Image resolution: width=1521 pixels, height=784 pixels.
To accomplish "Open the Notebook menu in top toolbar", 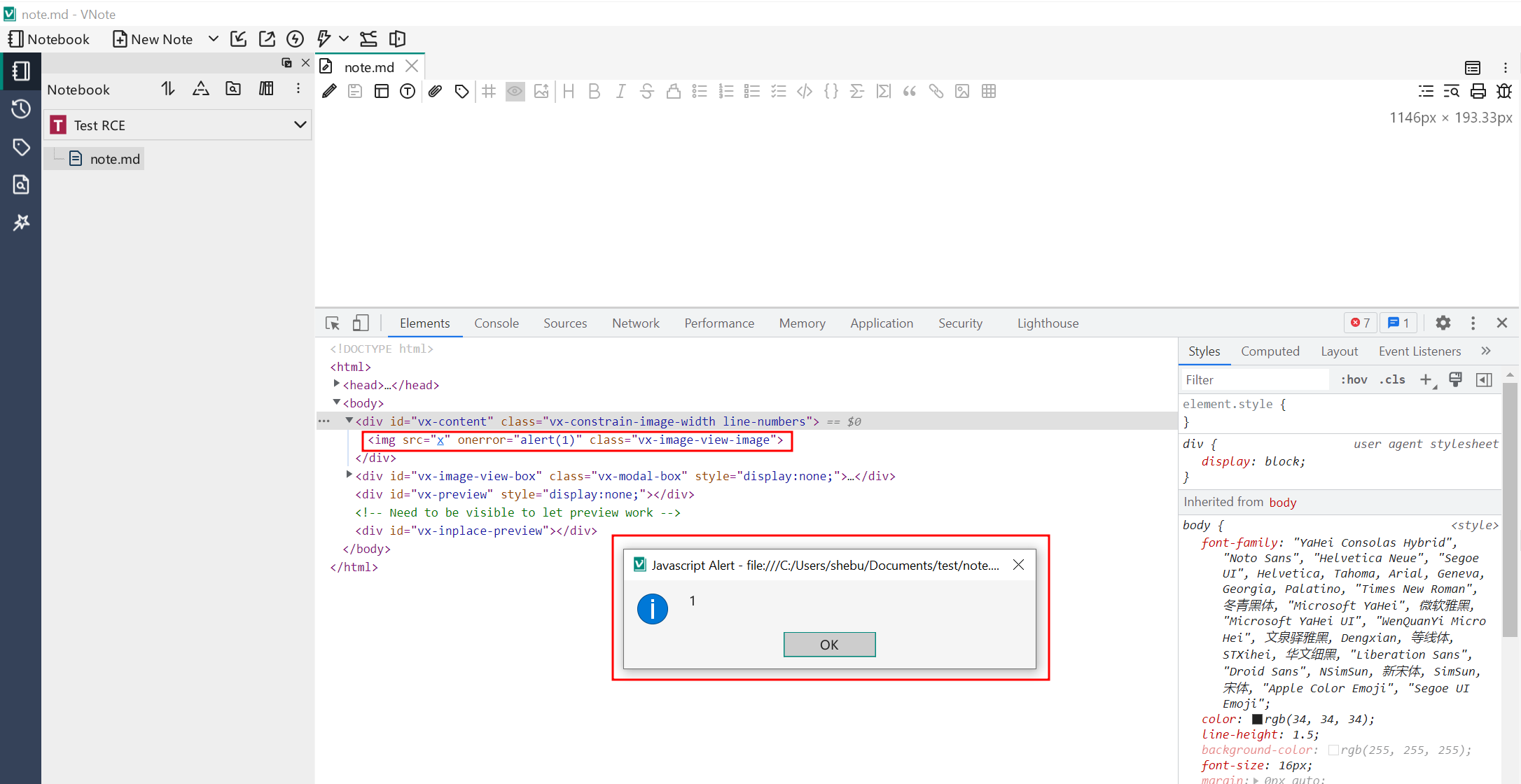I will (48, 39).
